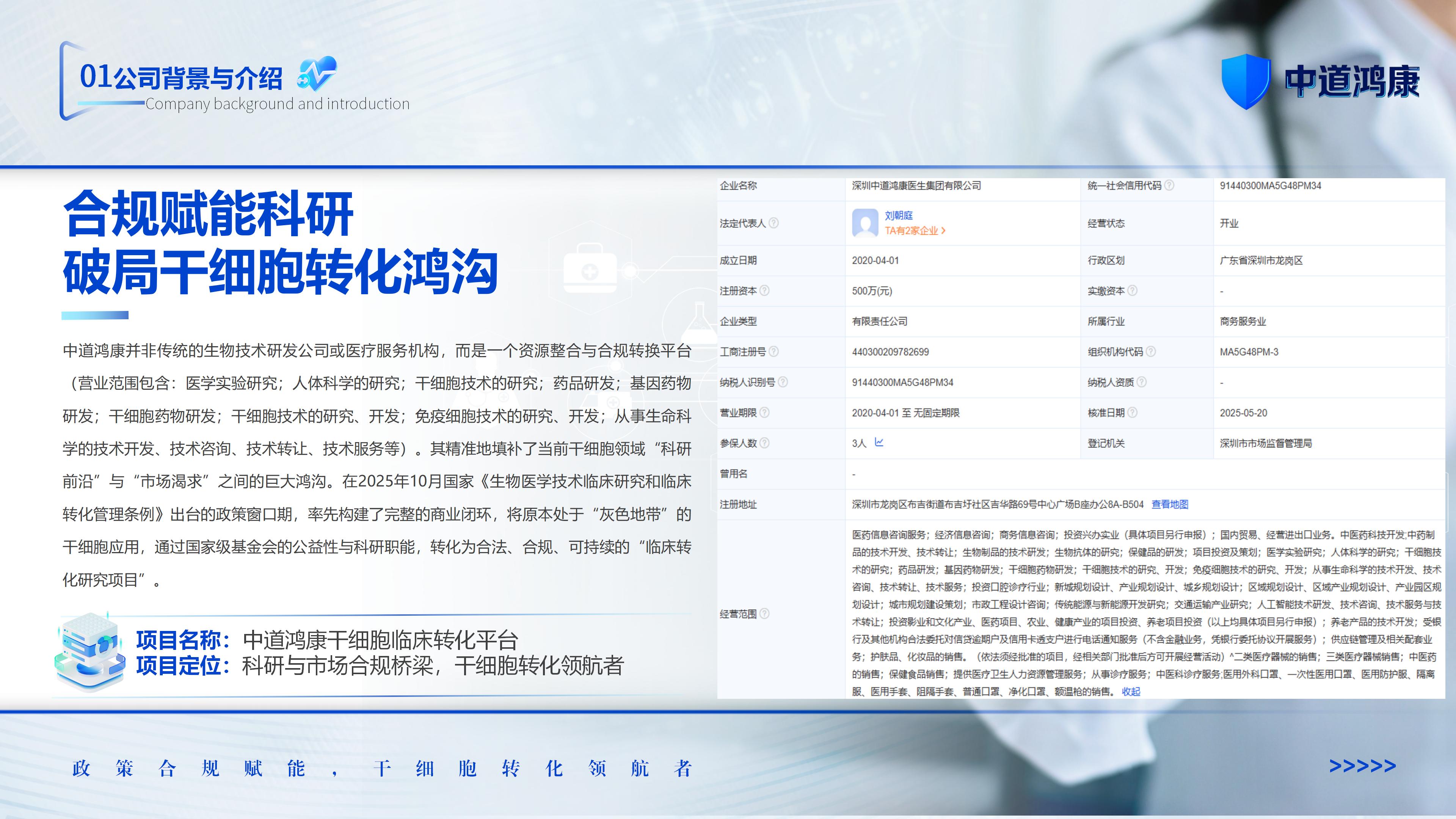This screenshot has width=1456, height=819.
Task: Select company name 深圳中道鸿康医生集团有限公司
Action: [x=916, y=185]
